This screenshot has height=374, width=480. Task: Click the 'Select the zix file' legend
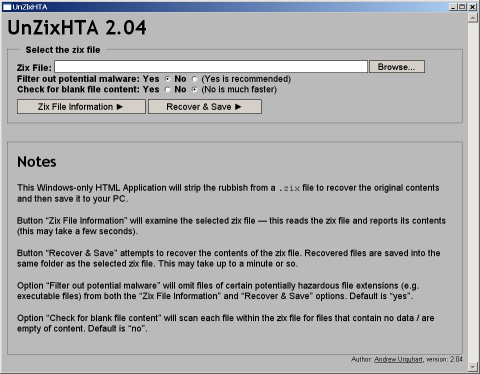pos(63,50)
